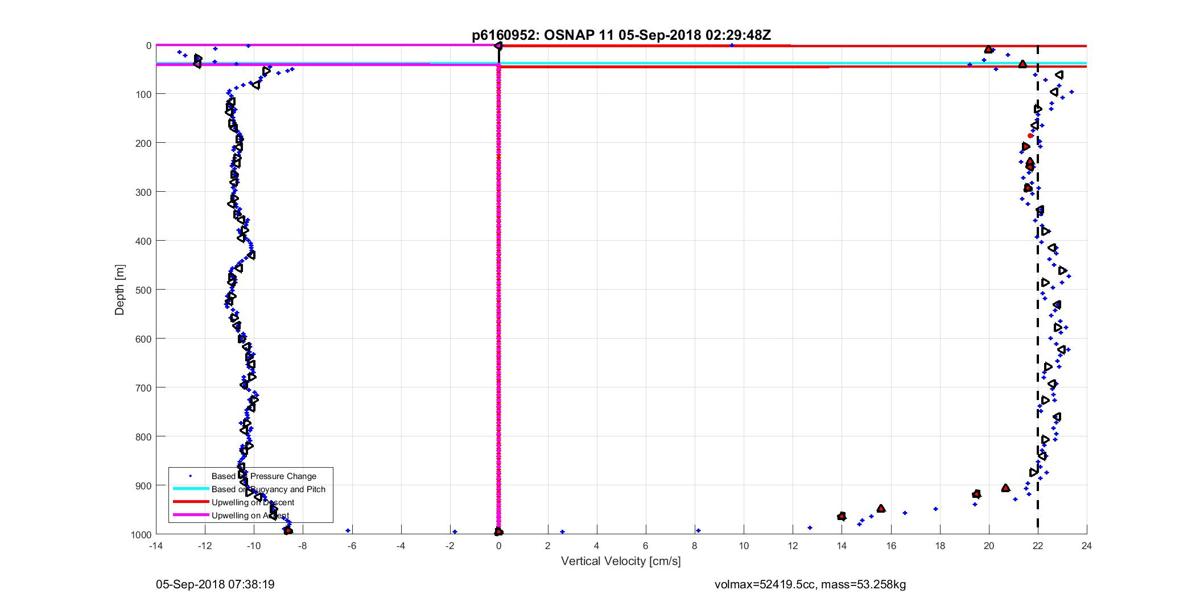Click depth axis tick label 900
This screenshot has height=601, width=1200.
(143, 485)
